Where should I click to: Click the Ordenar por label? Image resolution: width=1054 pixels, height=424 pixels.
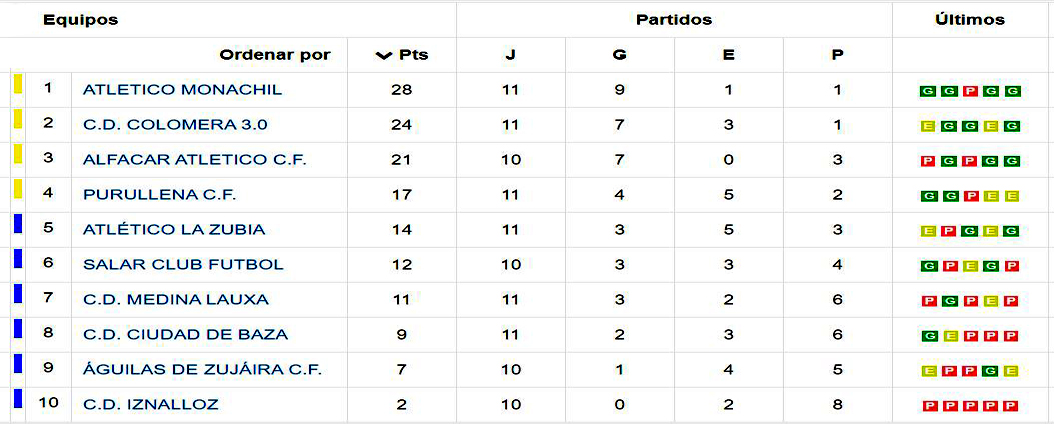[x=274, y=55]
